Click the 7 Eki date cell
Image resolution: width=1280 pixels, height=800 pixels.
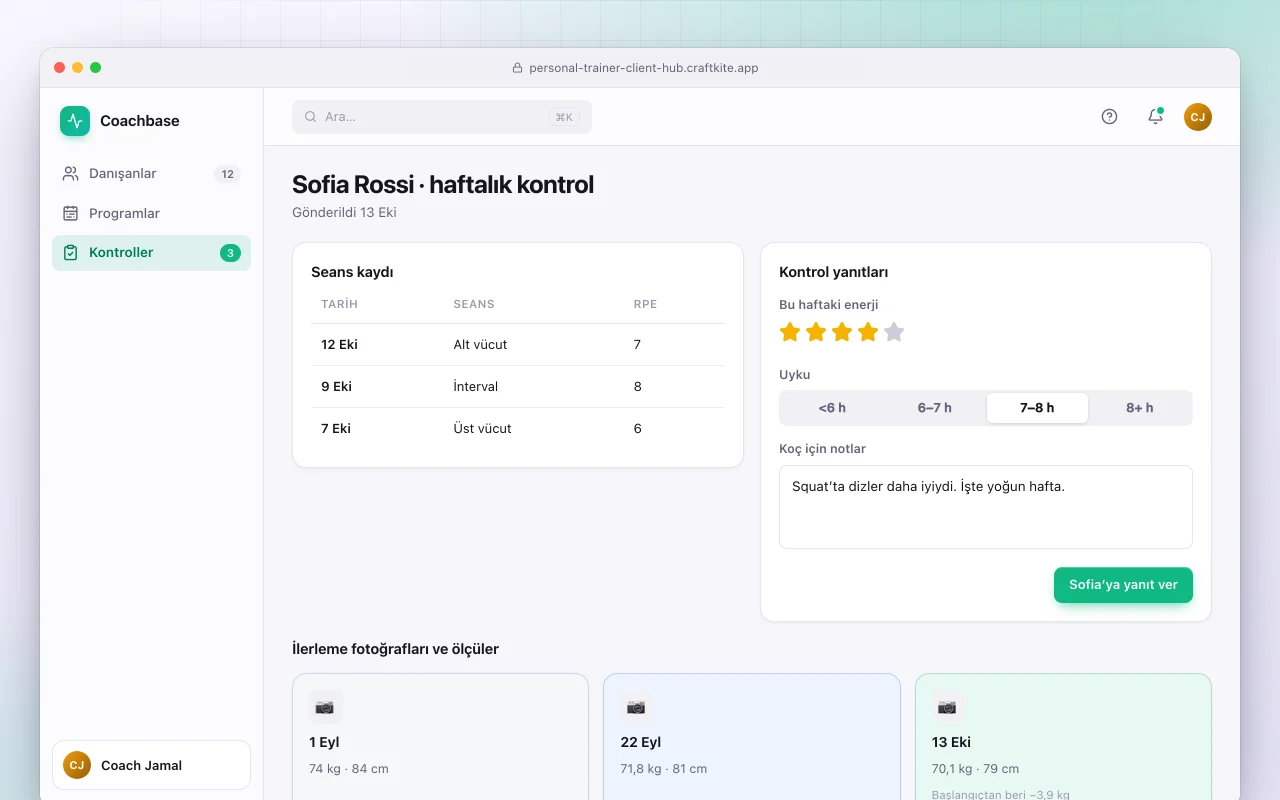click(336, 429)
